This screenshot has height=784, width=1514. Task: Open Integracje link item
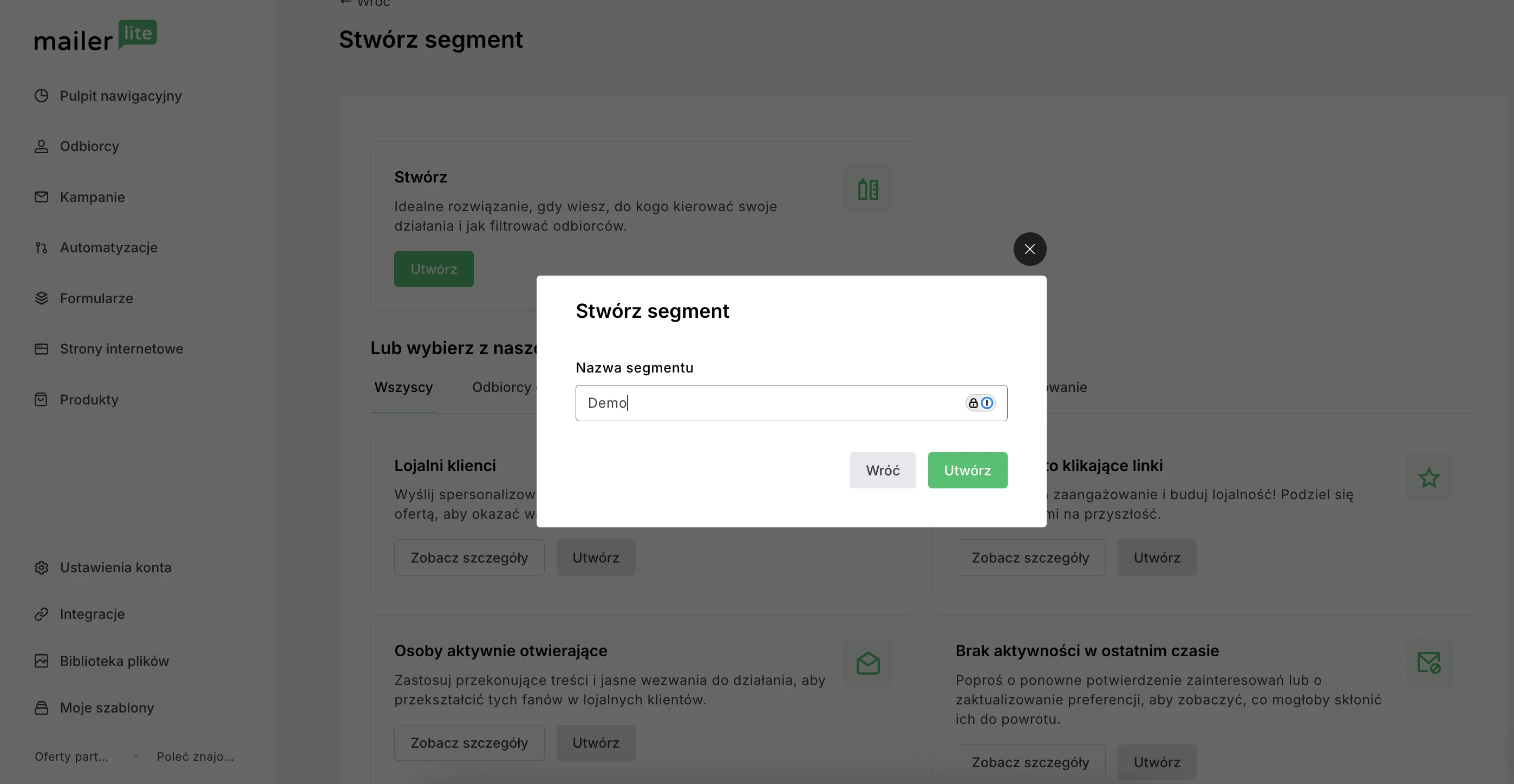80,614
